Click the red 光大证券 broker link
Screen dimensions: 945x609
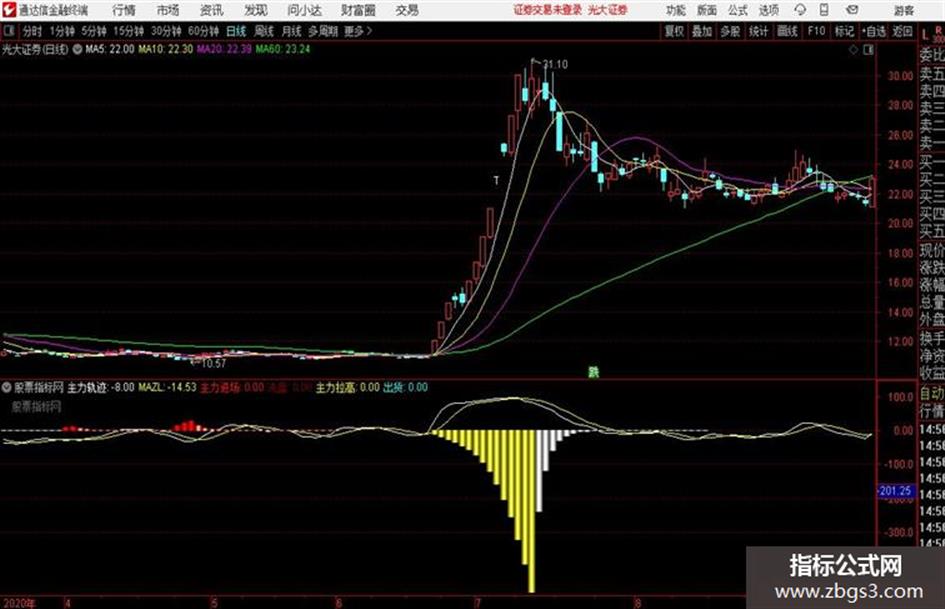[x=608, y=10]
